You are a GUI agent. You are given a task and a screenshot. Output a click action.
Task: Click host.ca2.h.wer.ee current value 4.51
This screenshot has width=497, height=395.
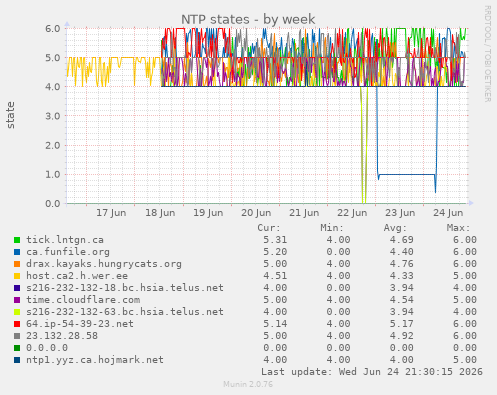coord(275,276)
